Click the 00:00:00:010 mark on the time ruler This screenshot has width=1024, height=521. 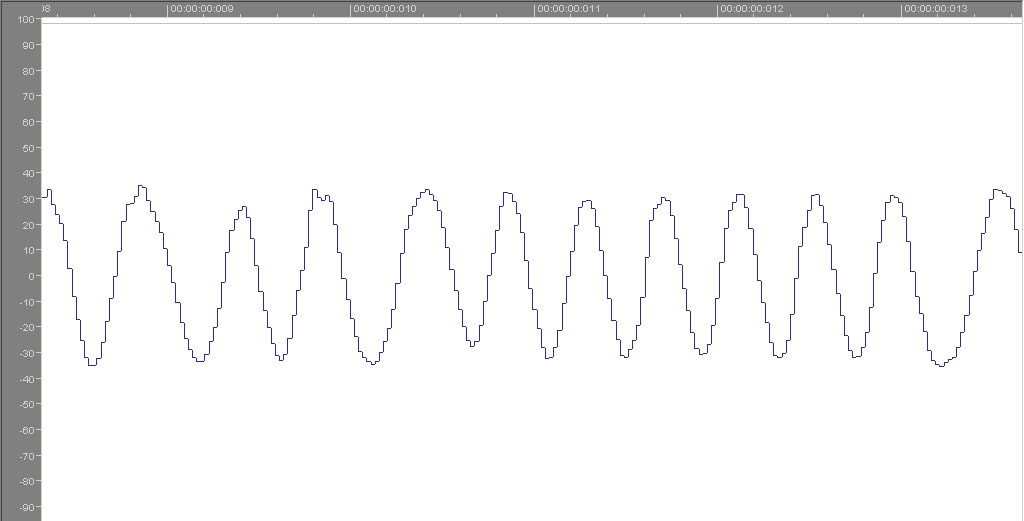coord(386,9)
